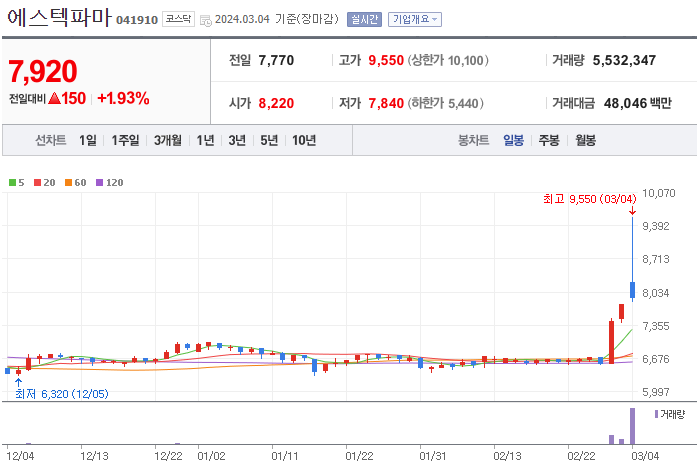697x468 pixels.
Task: Click the 2024.03.04 기준(장마감) date text
Action: 276,19
